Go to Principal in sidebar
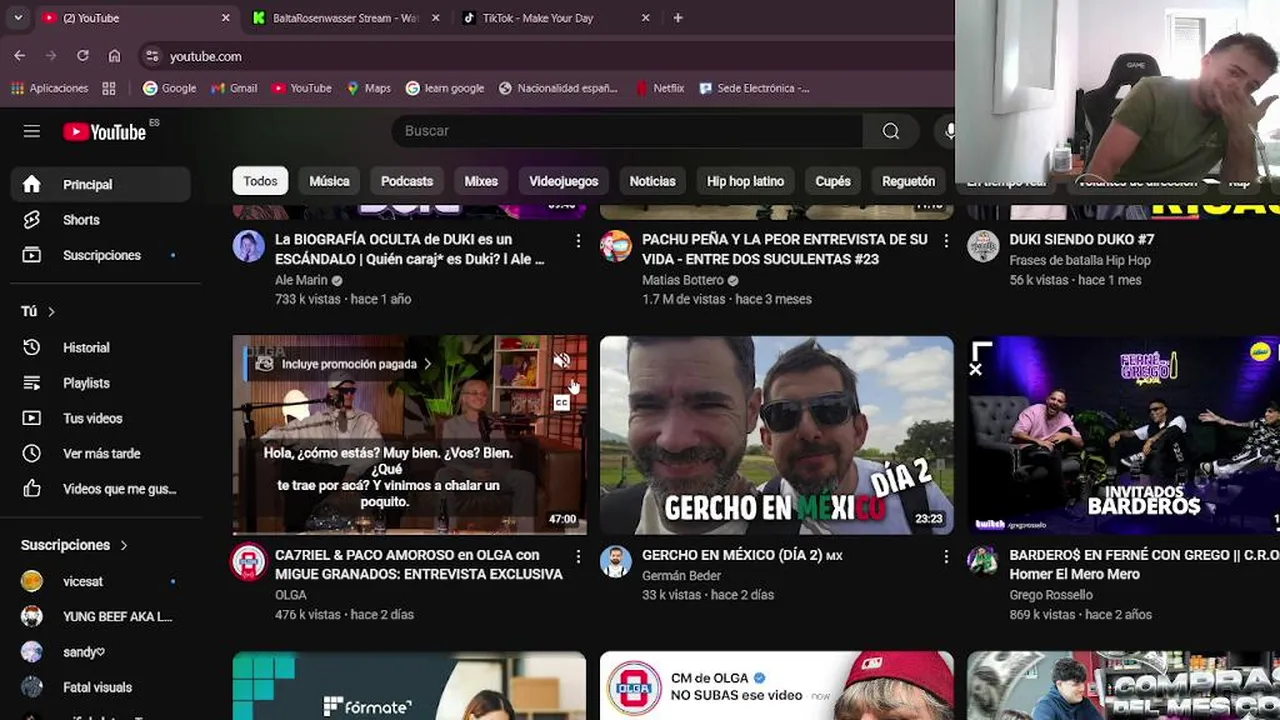Screen dimensions: 1280x720 tap(100, 184)
